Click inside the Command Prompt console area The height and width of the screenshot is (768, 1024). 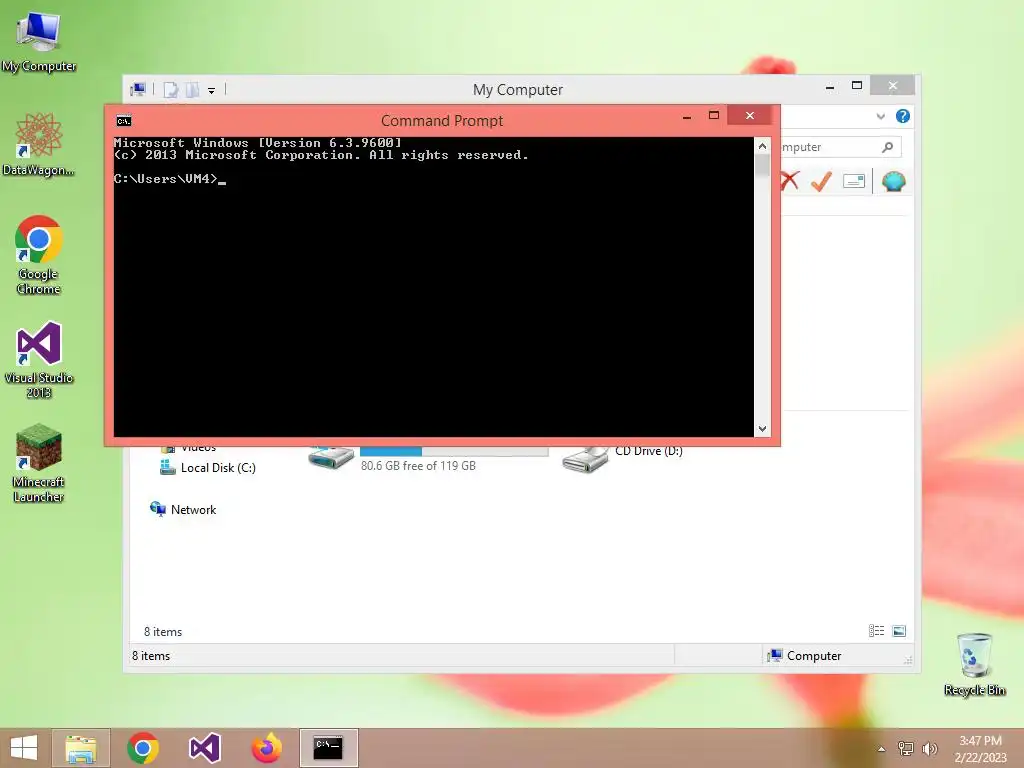coord(434,286)
